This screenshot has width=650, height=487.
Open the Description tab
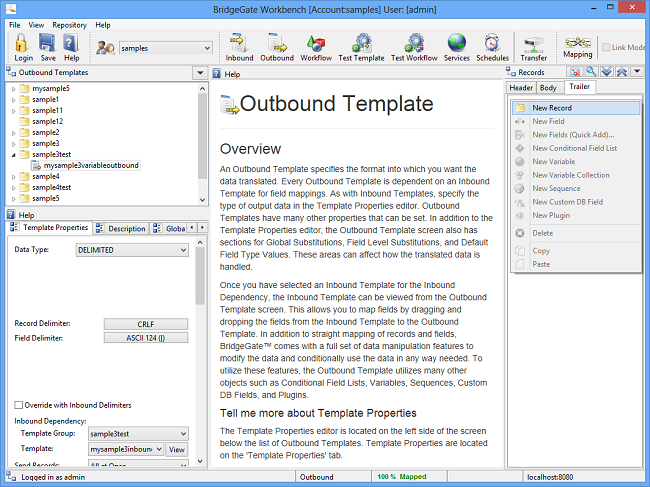coord(121,228)
